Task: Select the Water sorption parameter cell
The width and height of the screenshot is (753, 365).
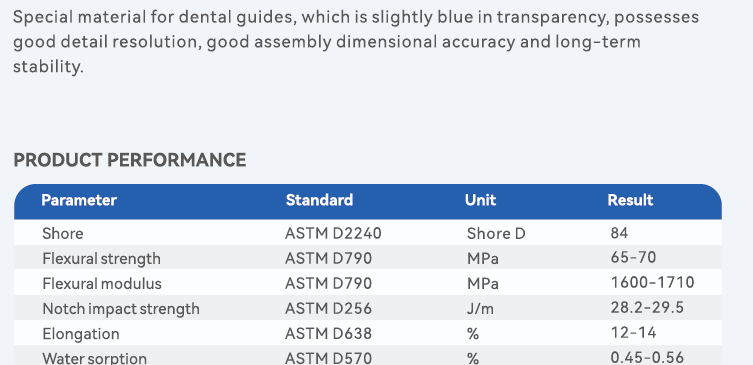Action: click(x=95, y=358)
